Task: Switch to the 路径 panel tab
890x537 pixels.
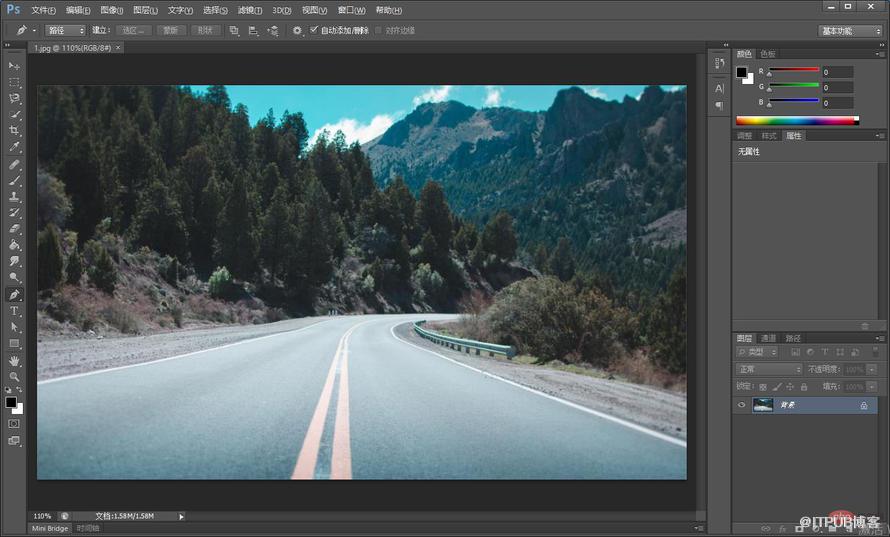Action: coord(793,338)
